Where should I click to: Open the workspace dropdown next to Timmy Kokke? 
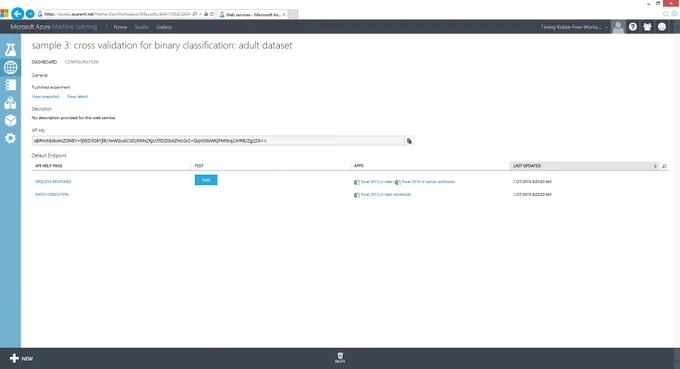[x=606, y=27]
